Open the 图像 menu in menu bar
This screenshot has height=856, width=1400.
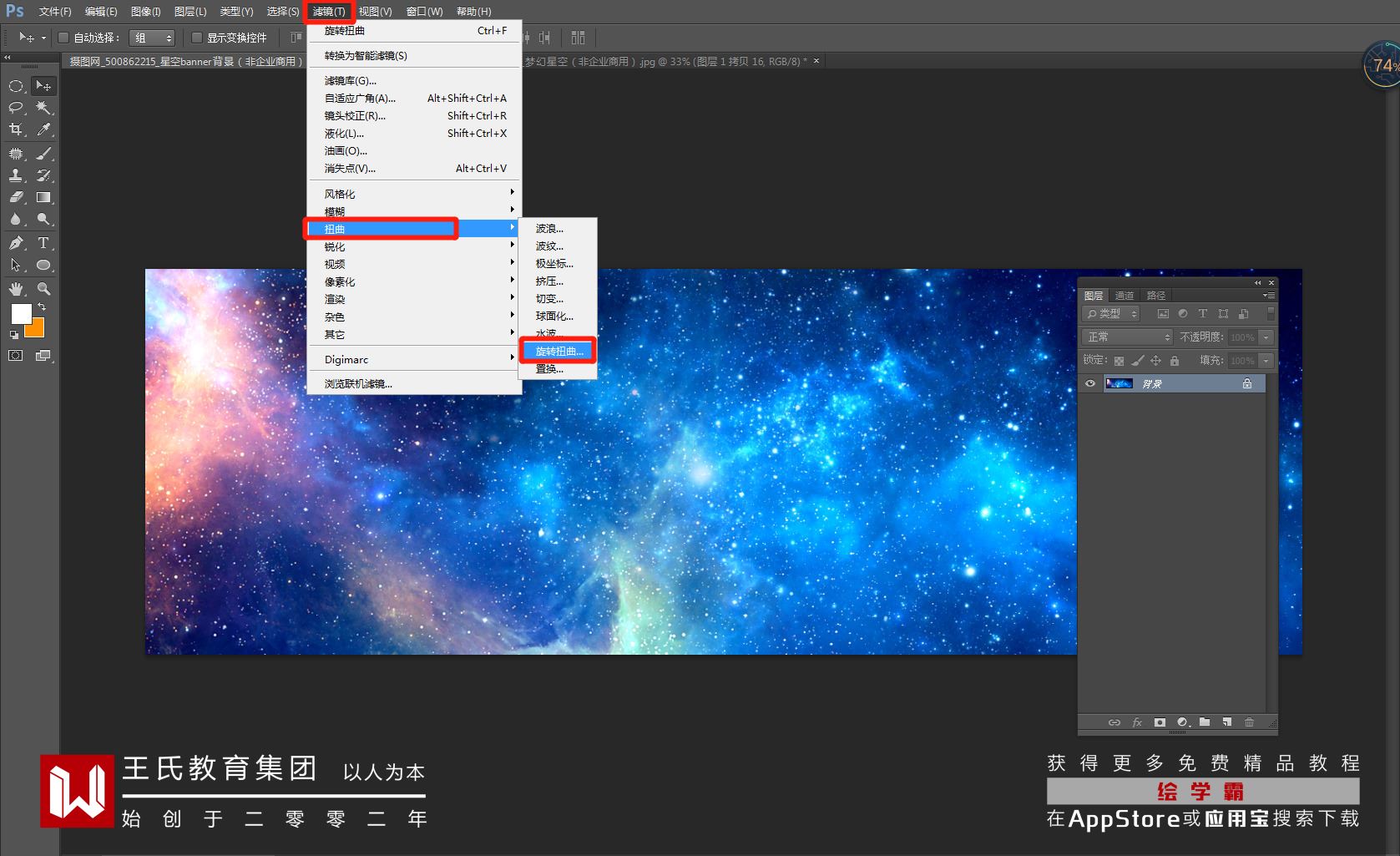coord(145,12)
